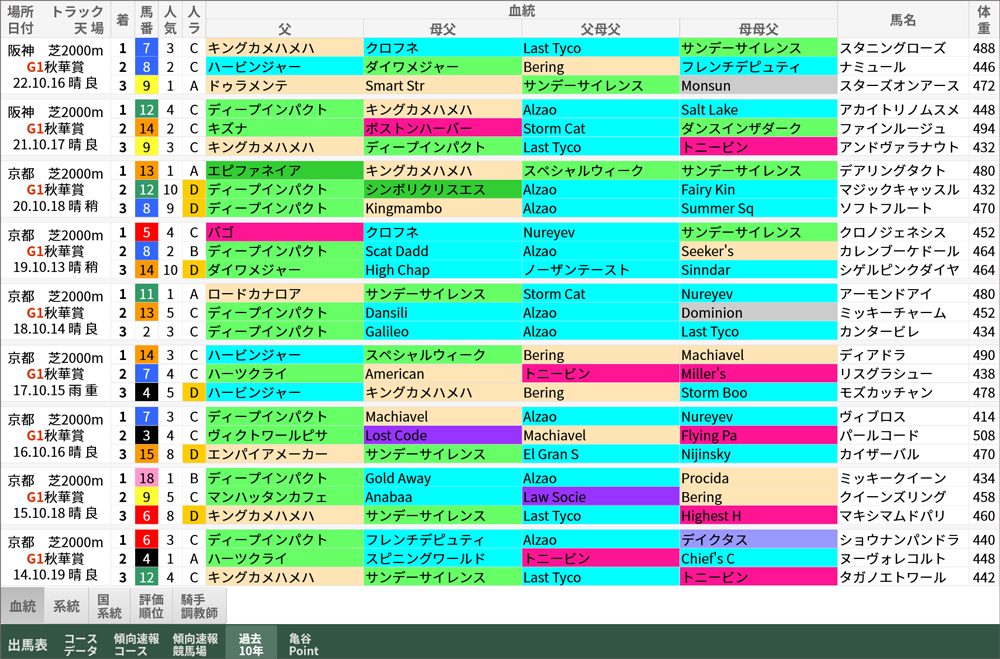Click horse name カレンブーケドール

(899, 251)
